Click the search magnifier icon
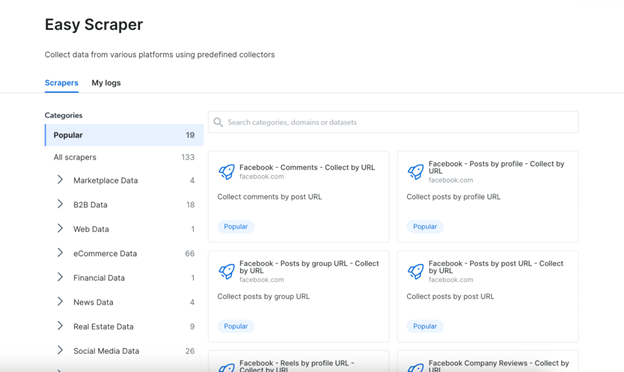 point(218,122)
